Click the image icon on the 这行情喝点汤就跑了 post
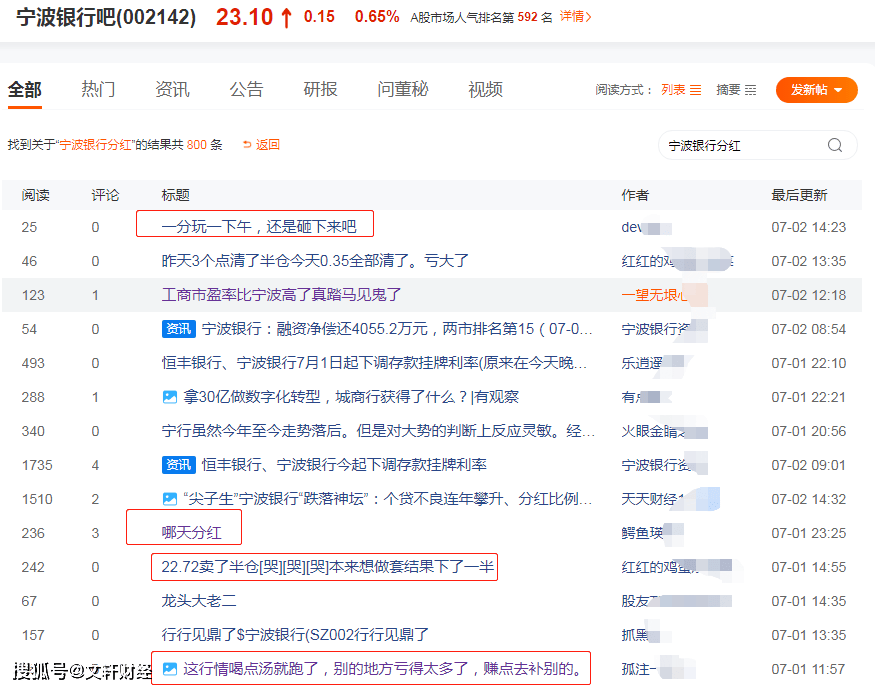The height and width of the screenshot is (690, 875). pos(170,669)
